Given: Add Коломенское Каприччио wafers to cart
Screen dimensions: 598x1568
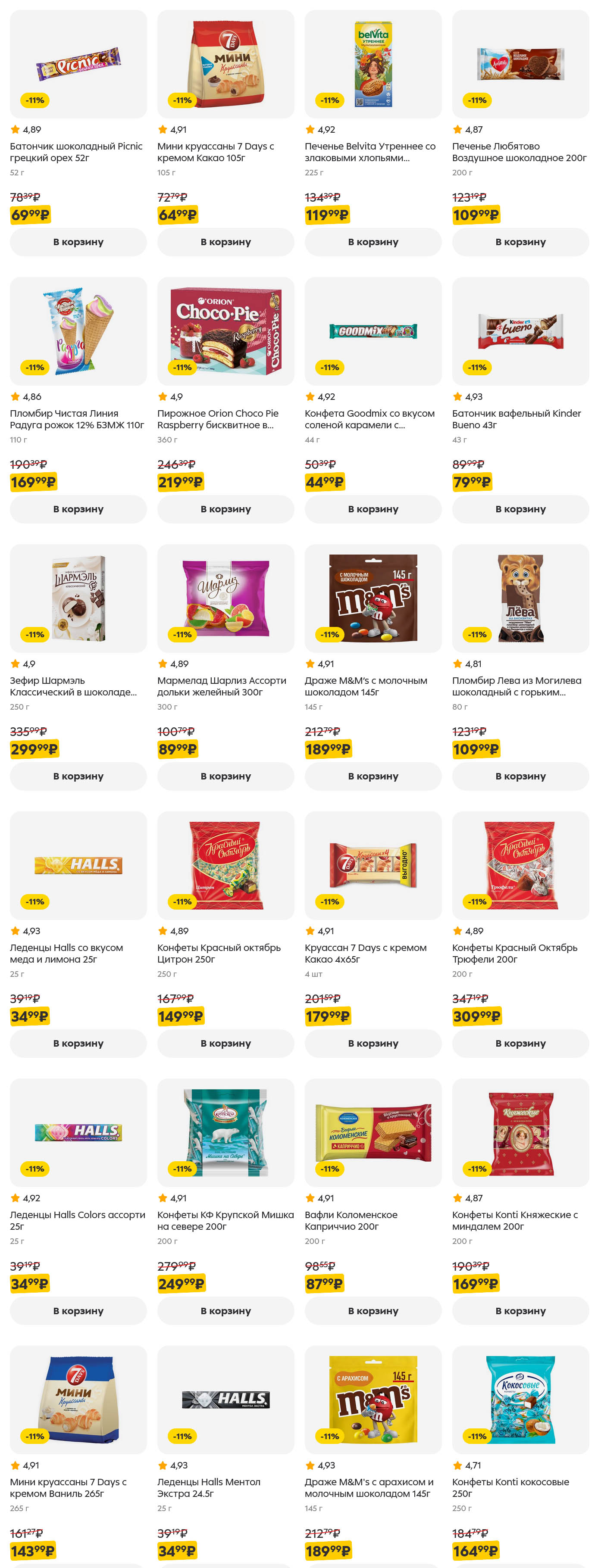Looking at the screenshot, I should [373, 1310].
